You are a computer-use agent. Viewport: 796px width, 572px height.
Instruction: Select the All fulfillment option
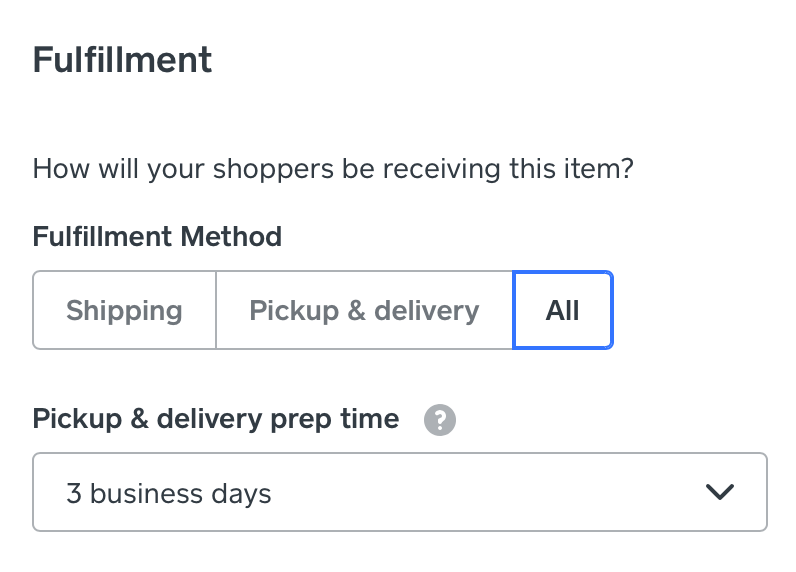click(x=562, y=310)
